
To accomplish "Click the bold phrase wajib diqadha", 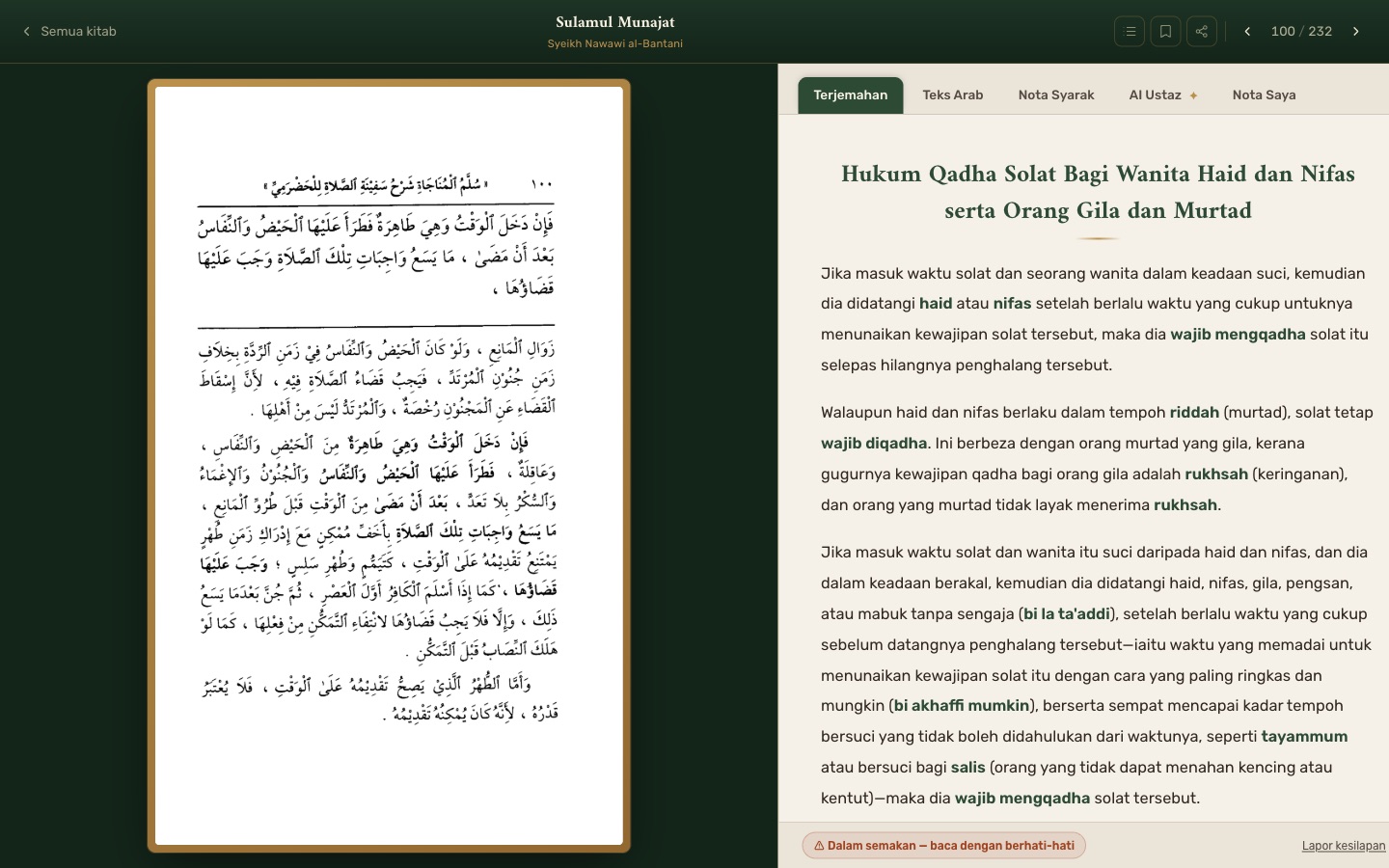I will click(874, 443).
